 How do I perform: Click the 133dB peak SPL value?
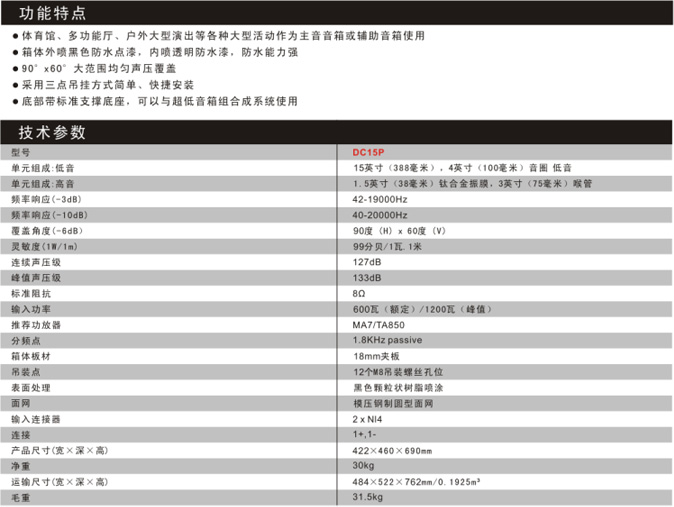[x=366, y=278]
